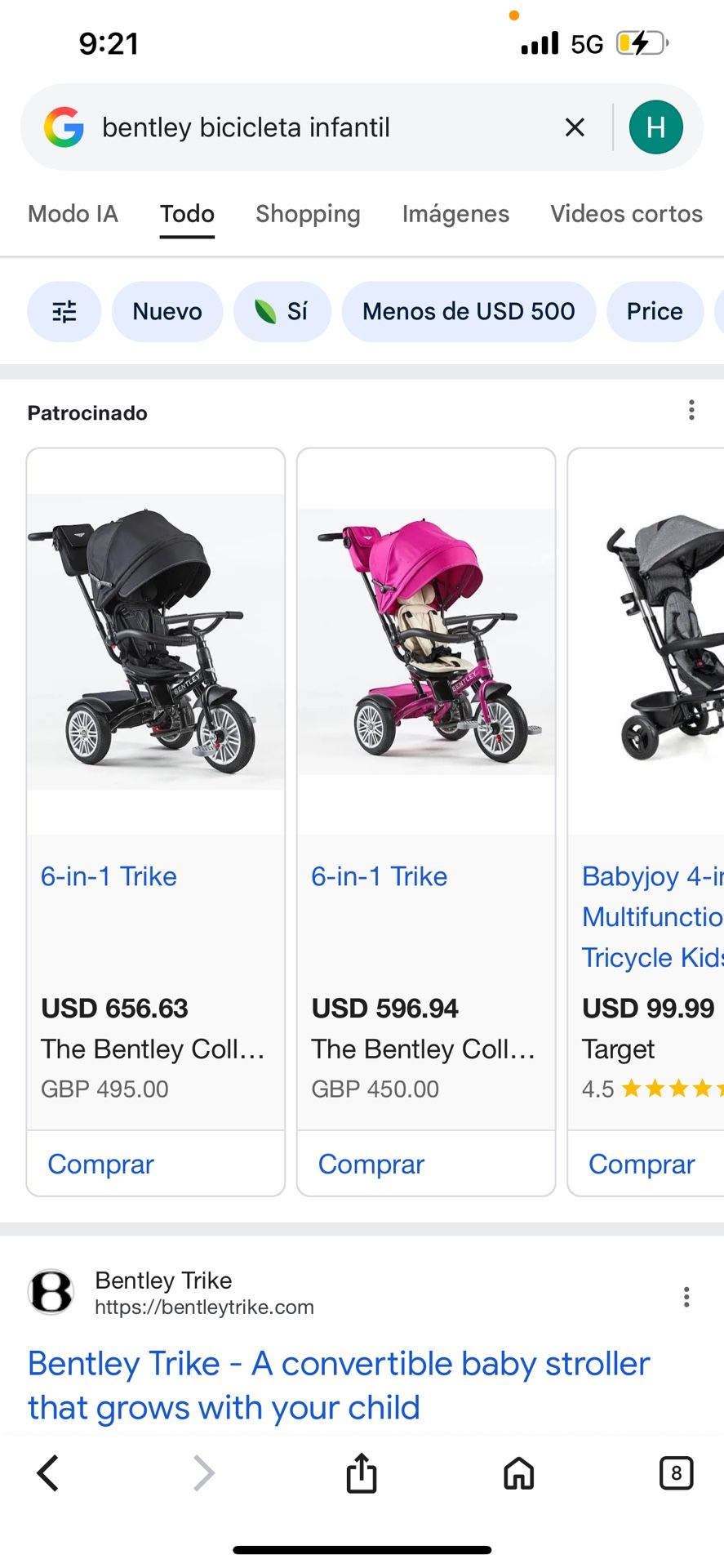
Task: Open the green H account avatar
Action: click(x=655, y=127)
